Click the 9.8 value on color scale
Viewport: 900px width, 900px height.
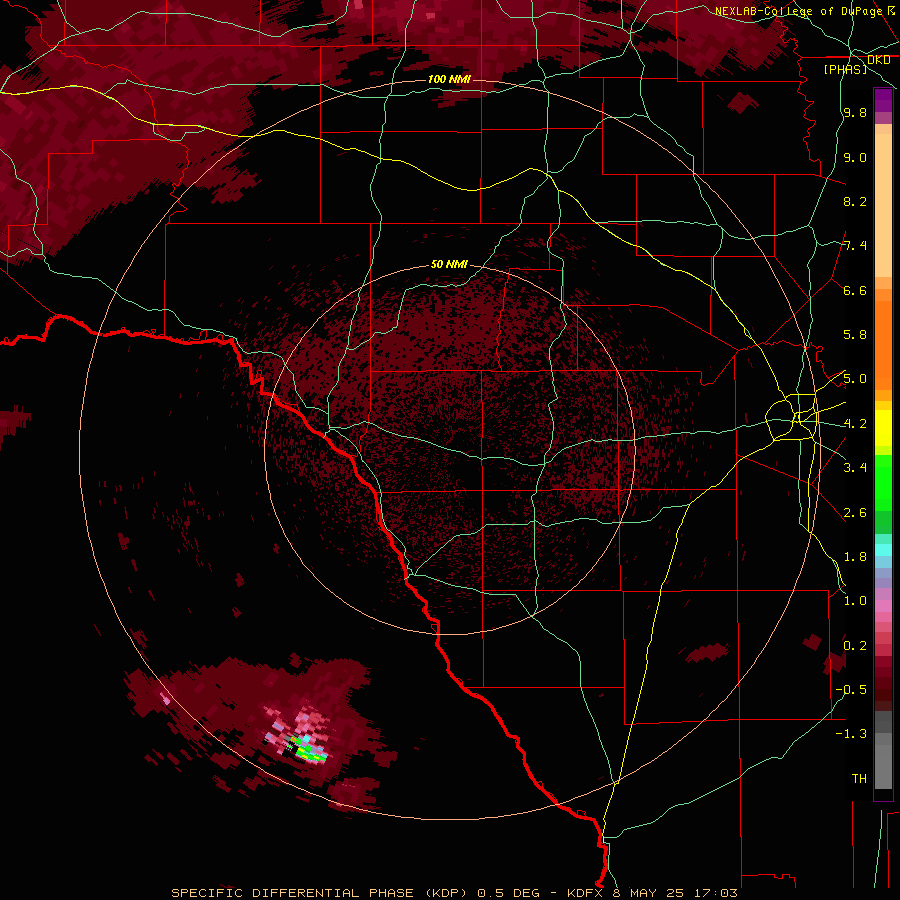tap(855, 113)
